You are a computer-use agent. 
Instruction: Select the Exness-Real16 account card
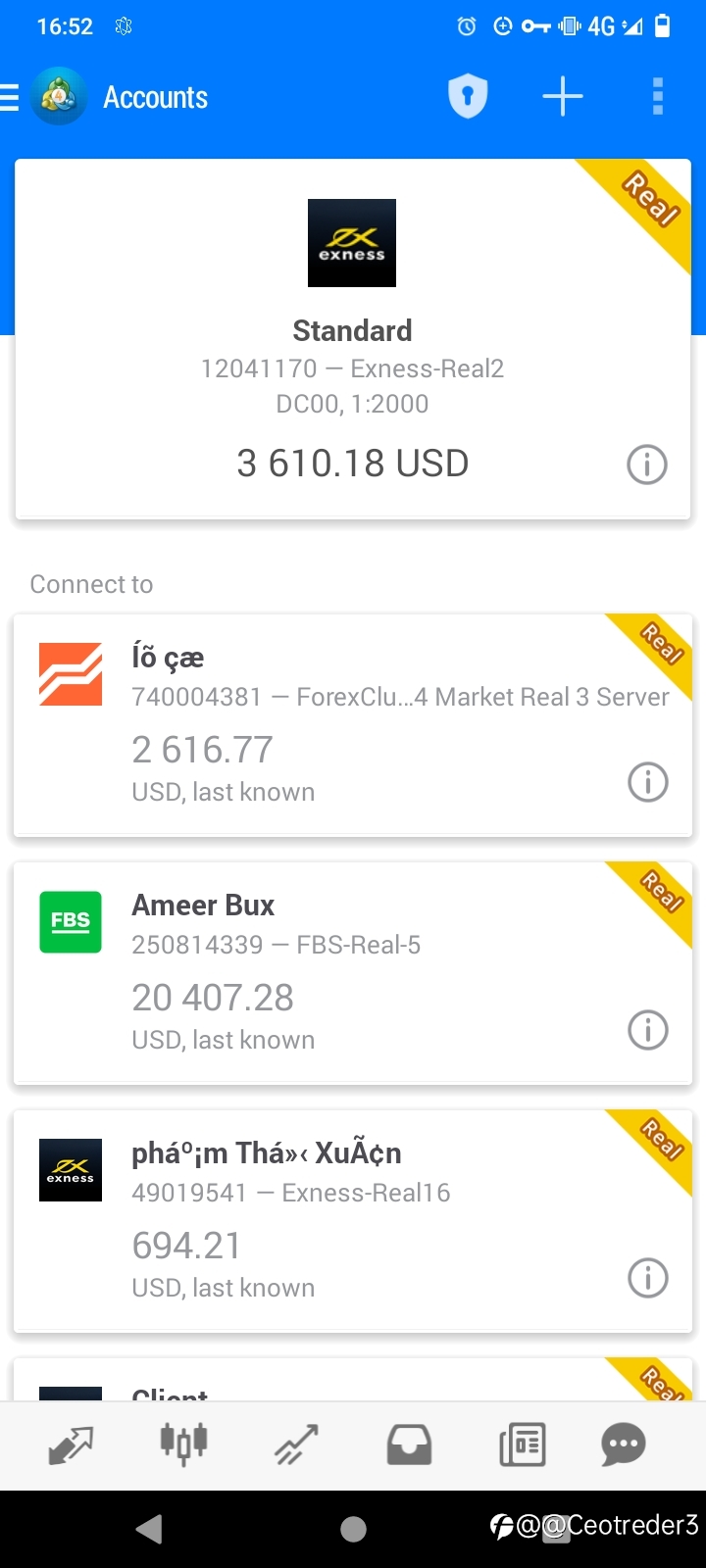(x=353, y=1221)
